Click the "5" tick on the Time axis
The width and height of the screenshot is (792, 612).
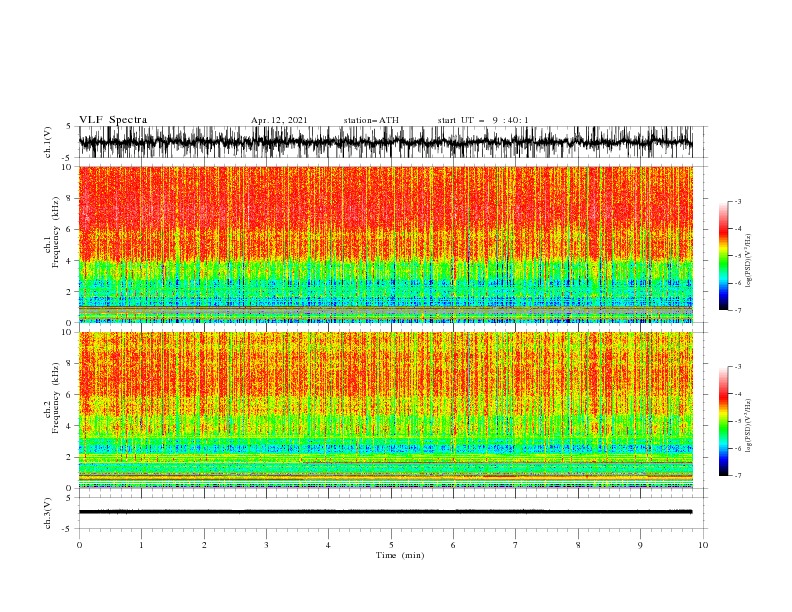(391, 545)
